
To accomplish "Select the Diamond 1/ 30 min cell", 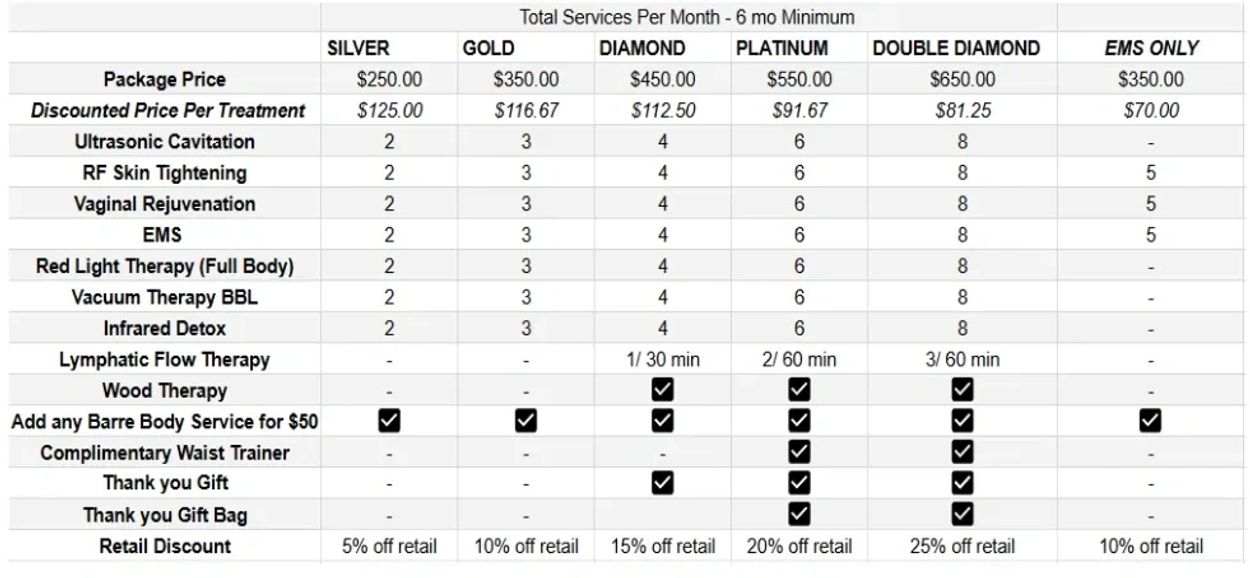I will (662, 359).
